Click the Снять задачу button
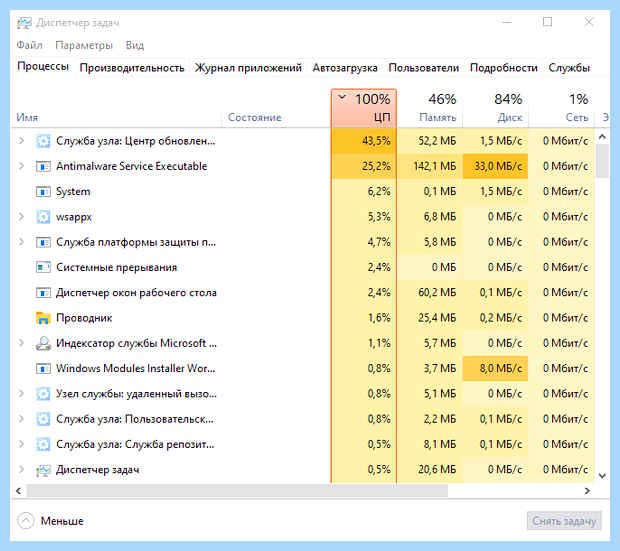This screenshot has width=620, height=551. click(564, 521)
